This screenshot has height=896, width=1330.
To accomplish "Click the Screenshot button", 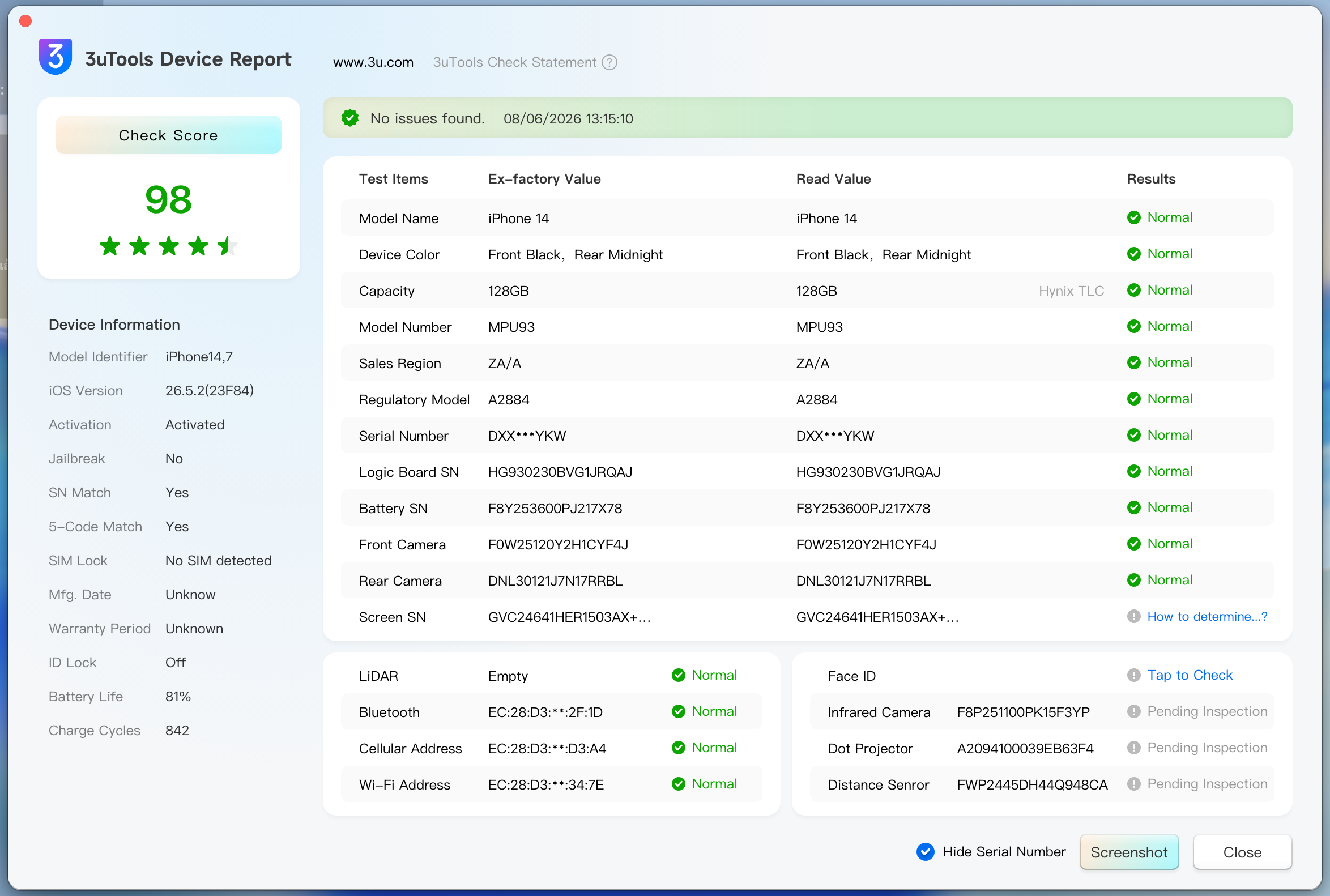I will [1129, 852].
